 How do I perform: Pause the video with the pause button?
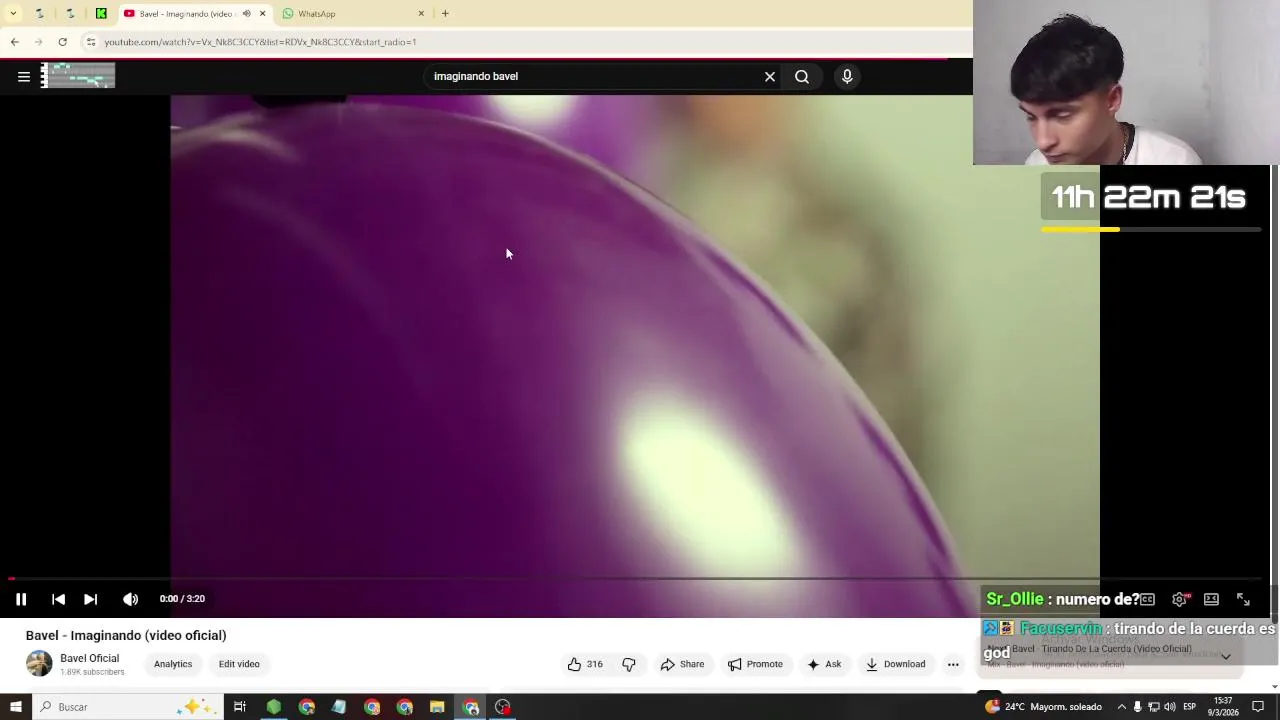(x=20, y=599)
